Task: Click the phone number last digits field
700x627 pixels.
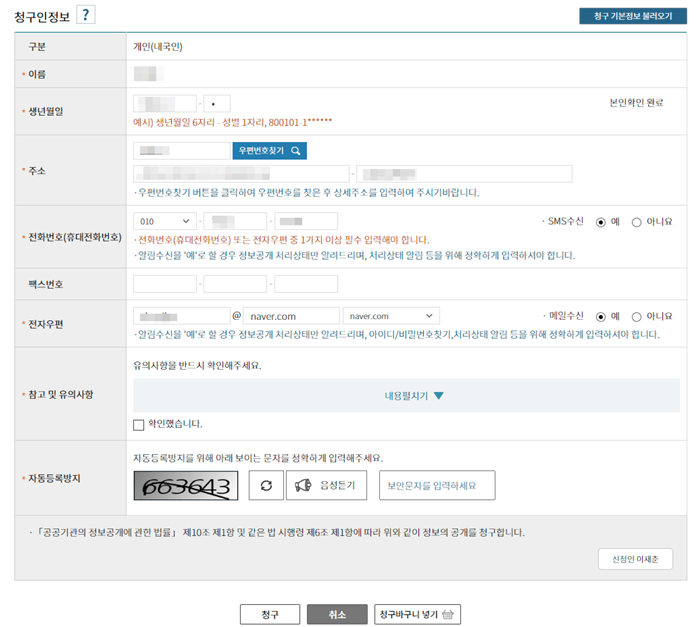Action: (x=306, y=221)
